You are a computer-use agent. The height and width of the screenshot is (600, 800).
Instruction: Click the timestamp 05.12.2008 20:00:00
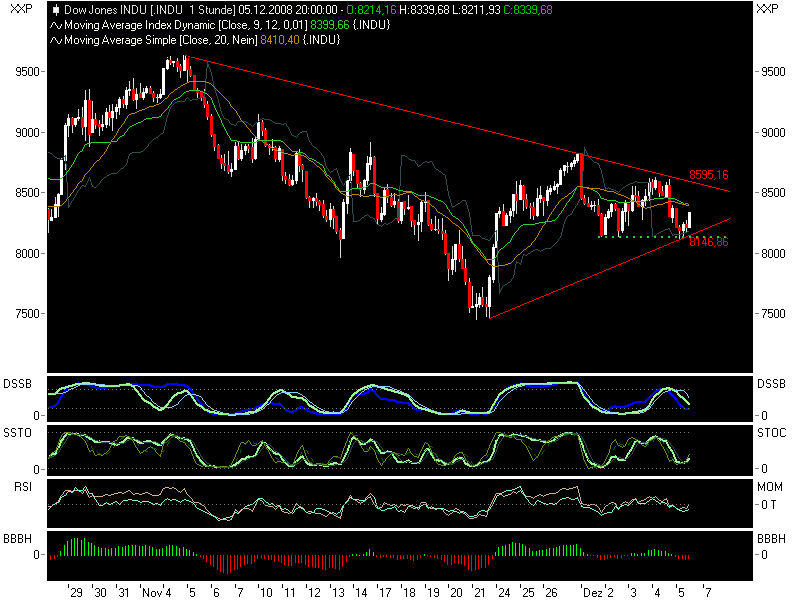pyautogui.click(x=288, y=10)
